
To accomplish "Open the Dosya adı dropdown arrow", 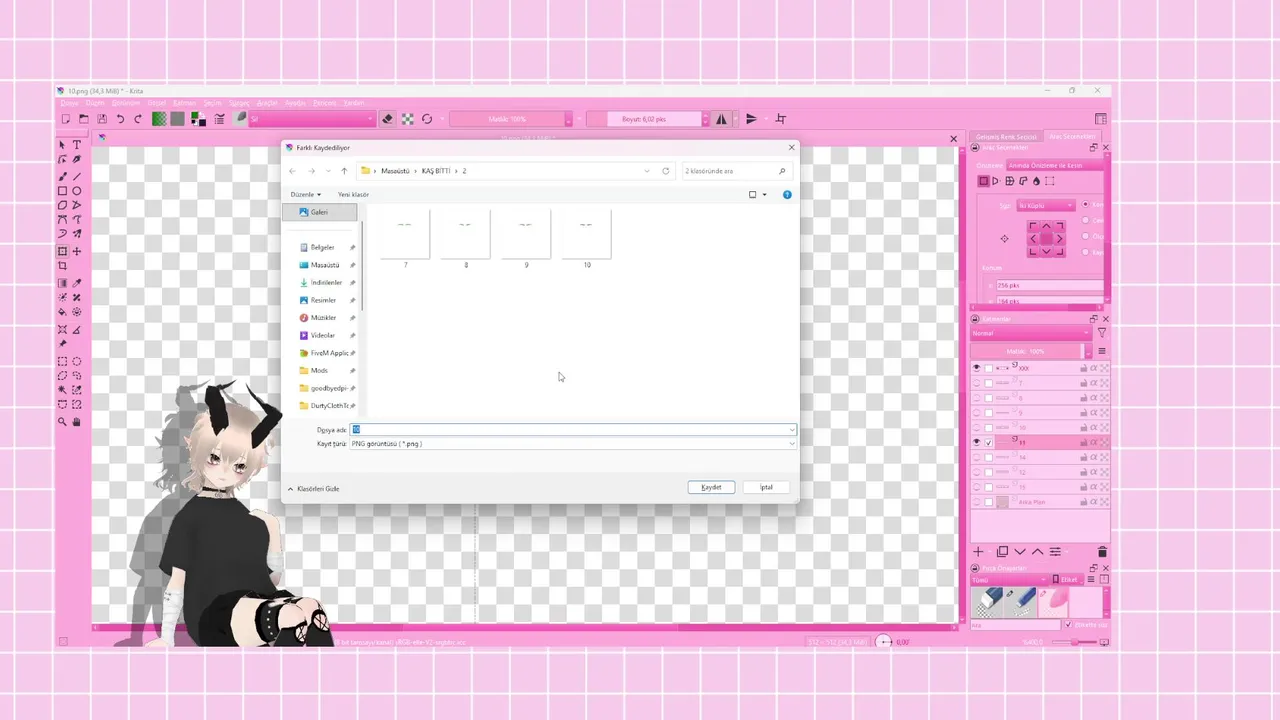I will coord(792,430).
